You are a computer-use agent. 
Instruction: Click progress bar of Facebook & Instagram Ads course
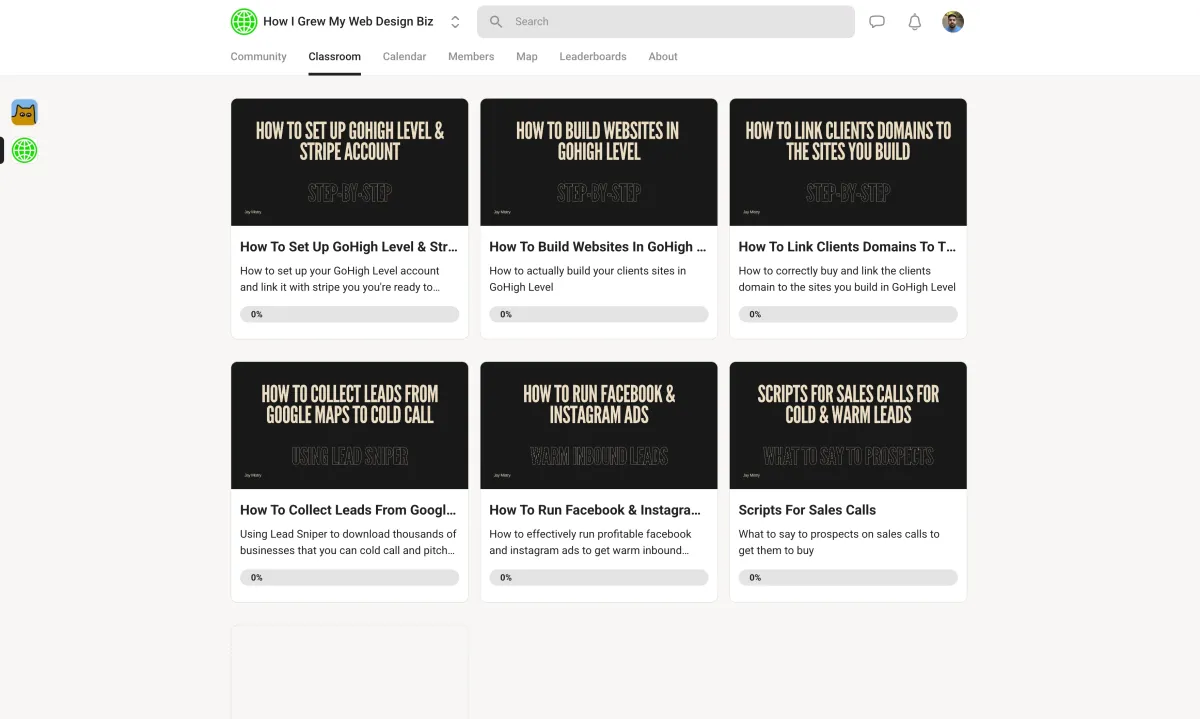tap(598, 577)
